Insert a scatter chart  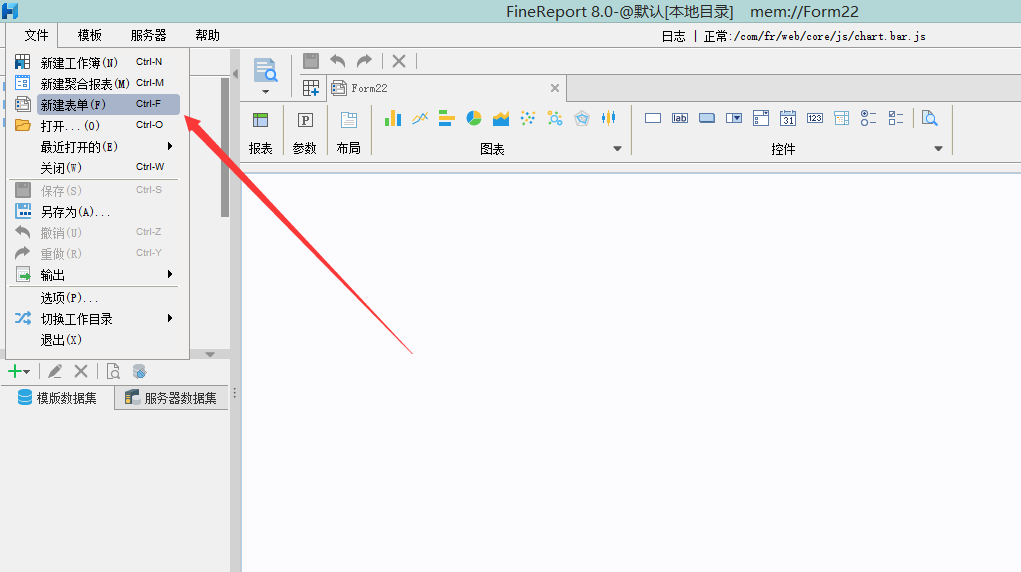(x=528, y=118)
